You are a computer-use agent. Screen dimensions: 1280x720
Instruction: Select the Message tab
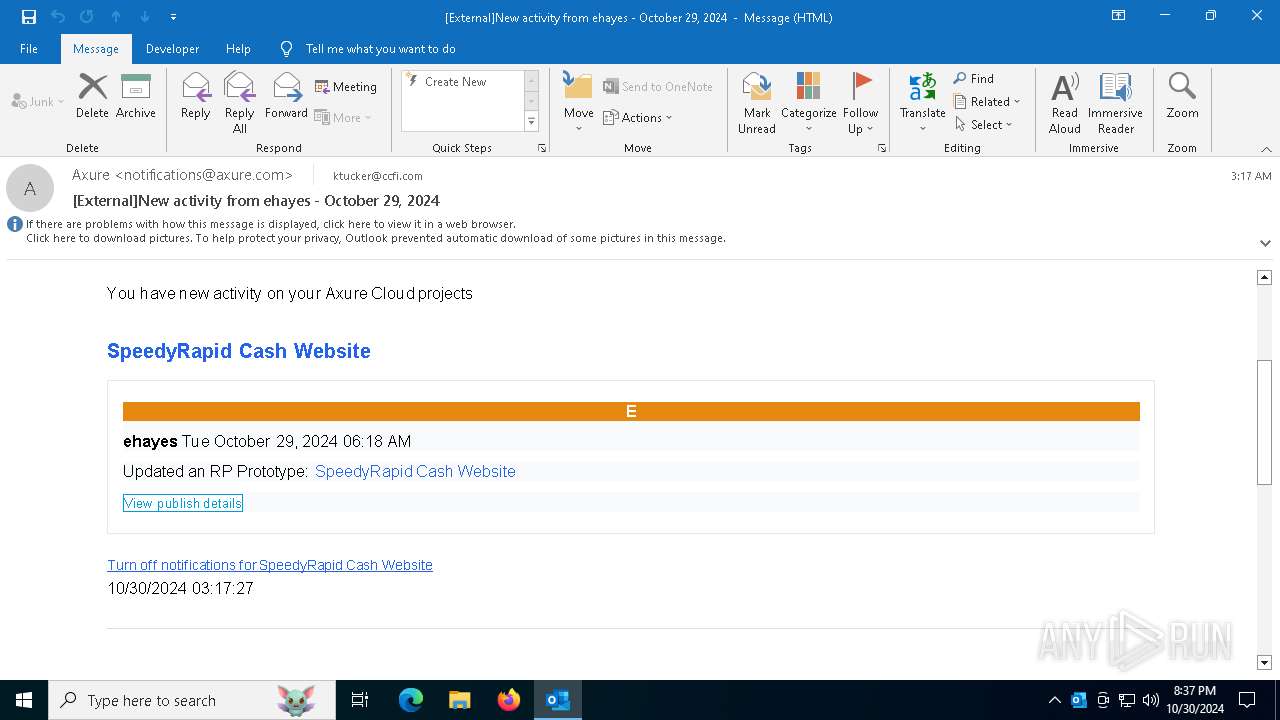(x=96, y=48)
